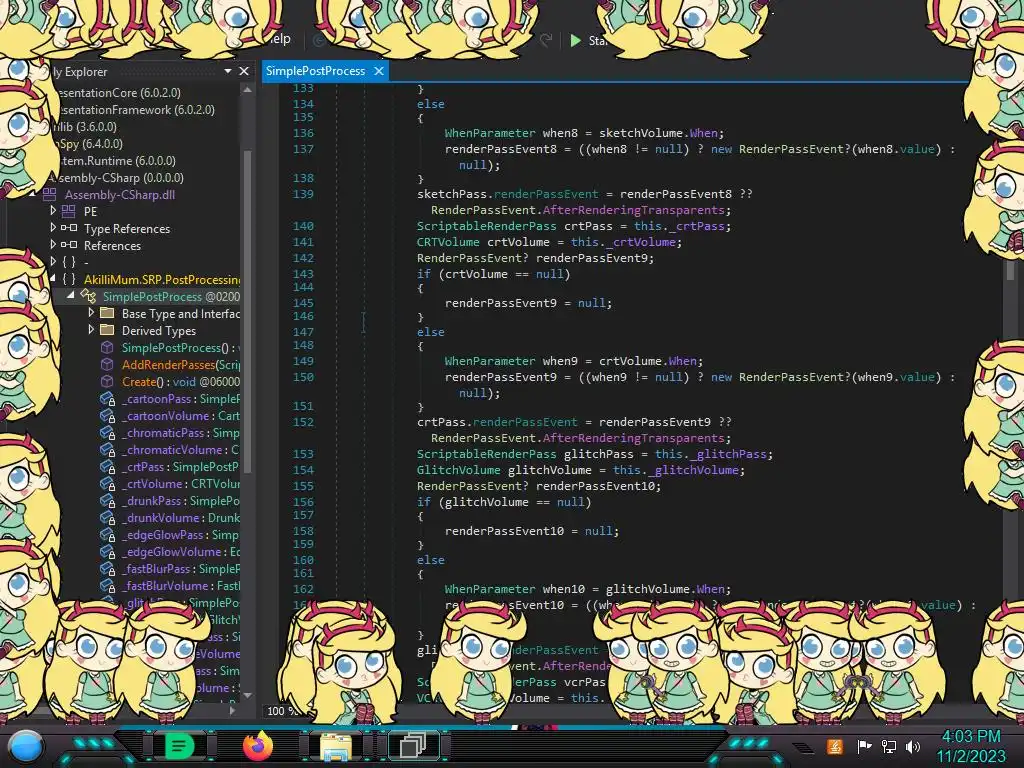
Task: Open File Explorer from the taskbar
Action: pyautogui.click(x=336, y=746)
